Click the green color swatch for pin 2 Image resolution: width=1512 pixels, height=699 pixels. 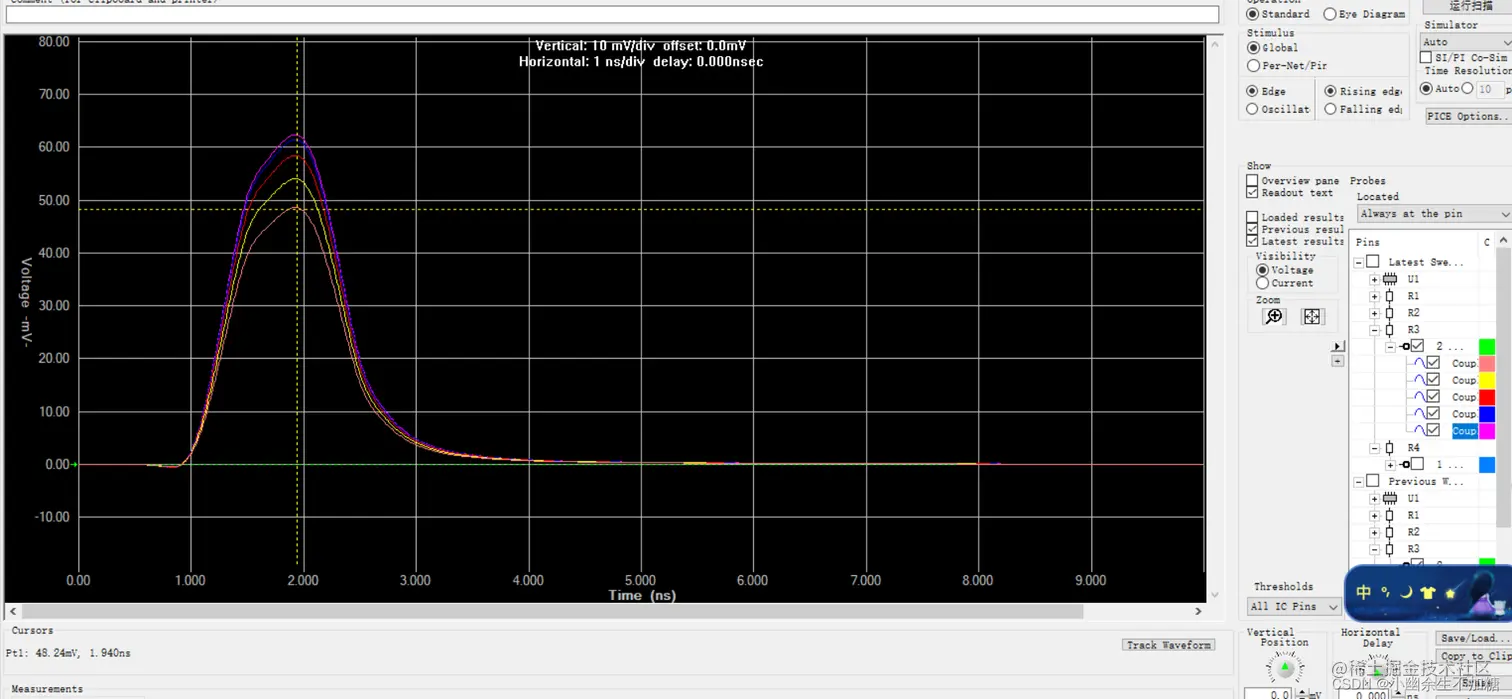click(x=1487, y=346)
